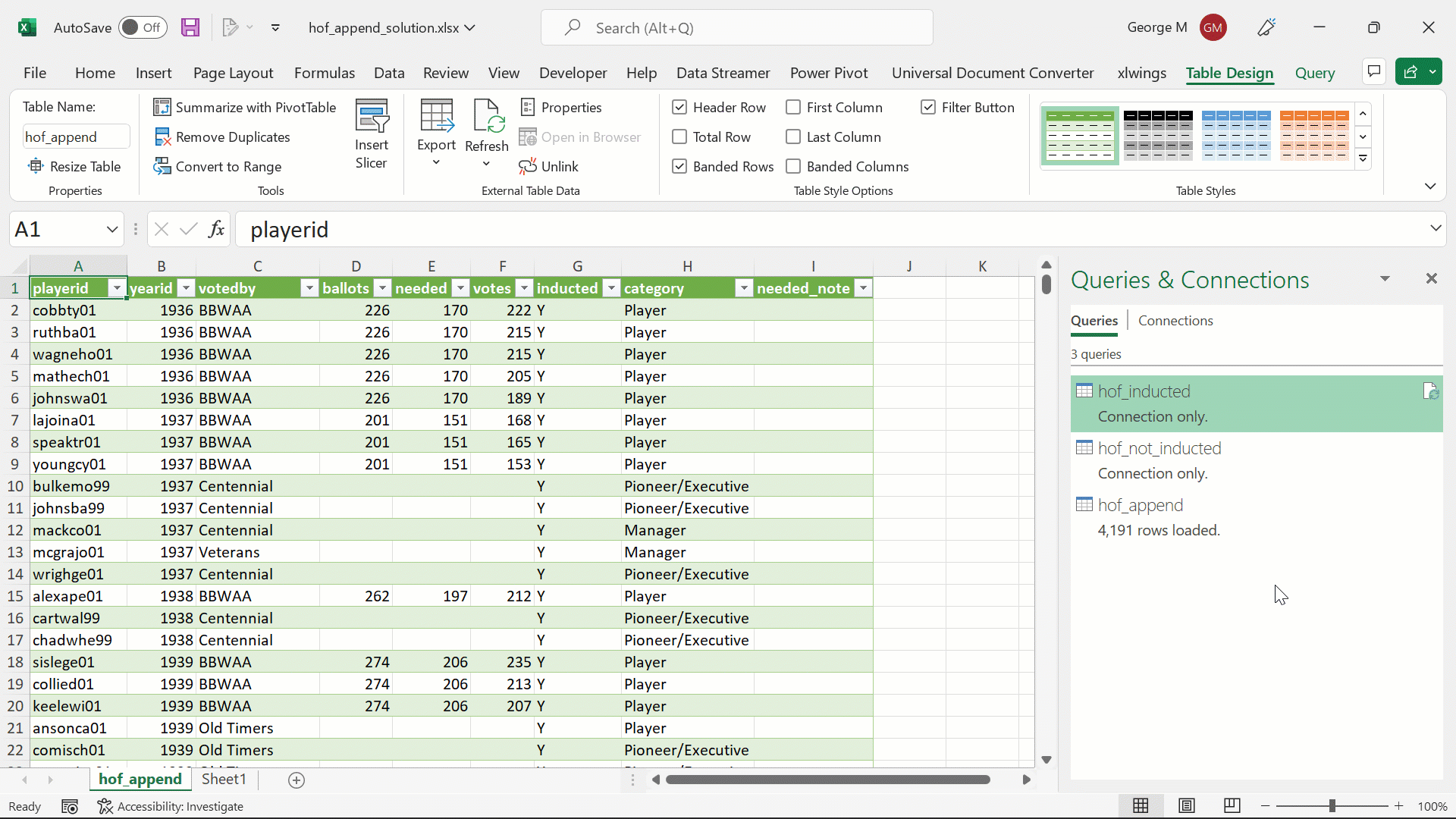Open the Formulas ribbon tab
Image resolution: width=1456 pixels, height=819 pixels.
coord(324,73)
